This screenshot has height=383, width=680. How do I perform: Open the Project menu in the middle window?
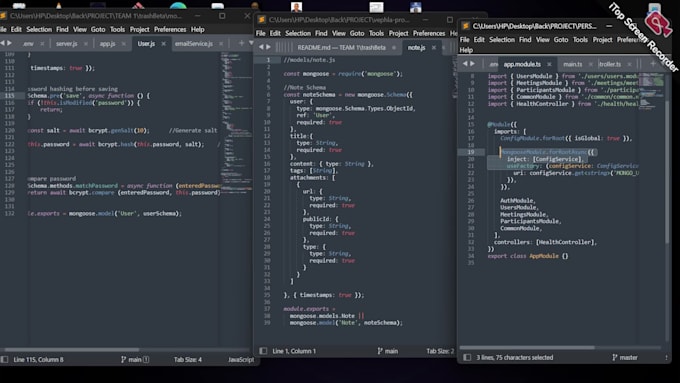click(398, 33)
